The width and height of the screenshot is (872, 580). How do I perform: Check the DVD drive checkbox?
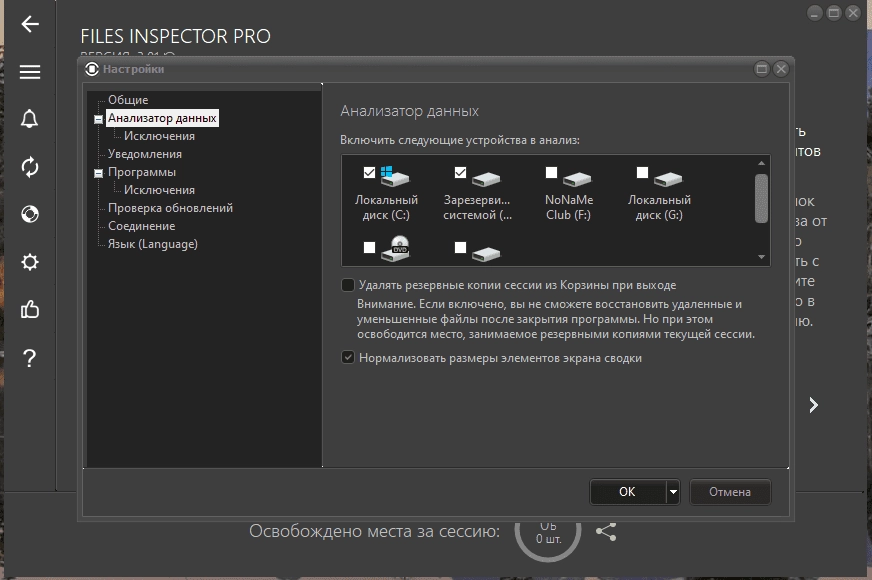(369, 247)
